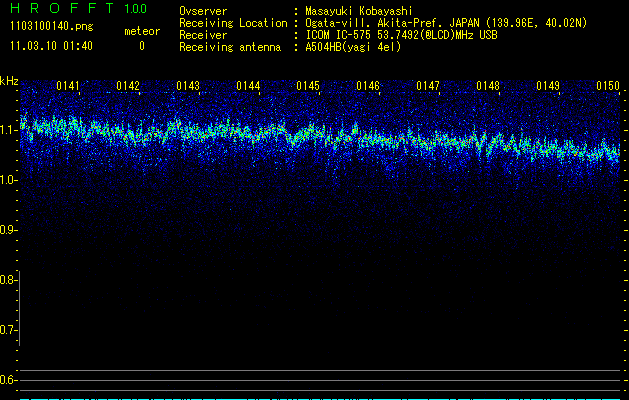Click the 0145 time marker
The image size is (629, 400).
[x=308, y=87]
